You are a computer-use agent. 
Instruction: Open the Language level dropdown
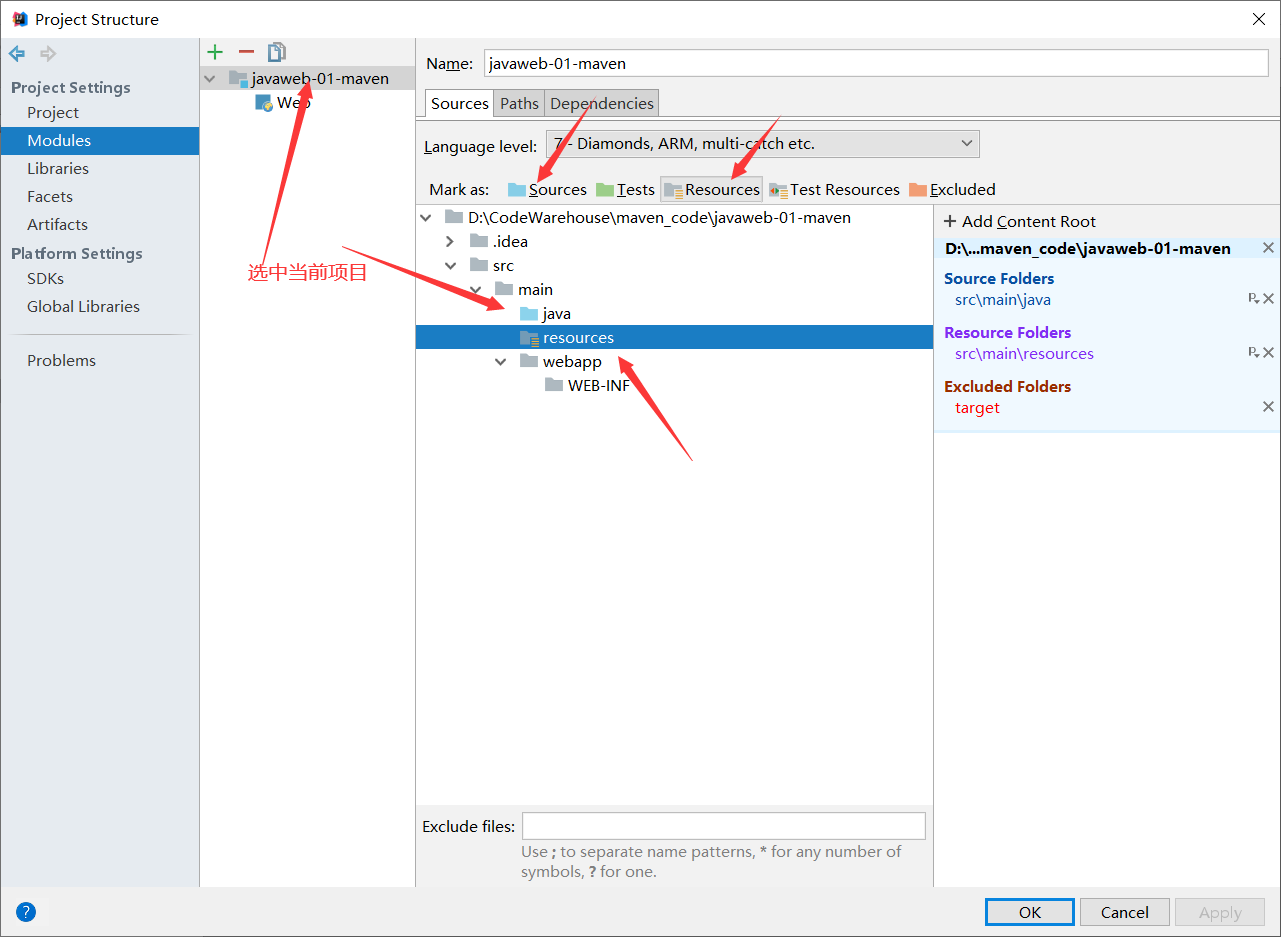[763, 144]
